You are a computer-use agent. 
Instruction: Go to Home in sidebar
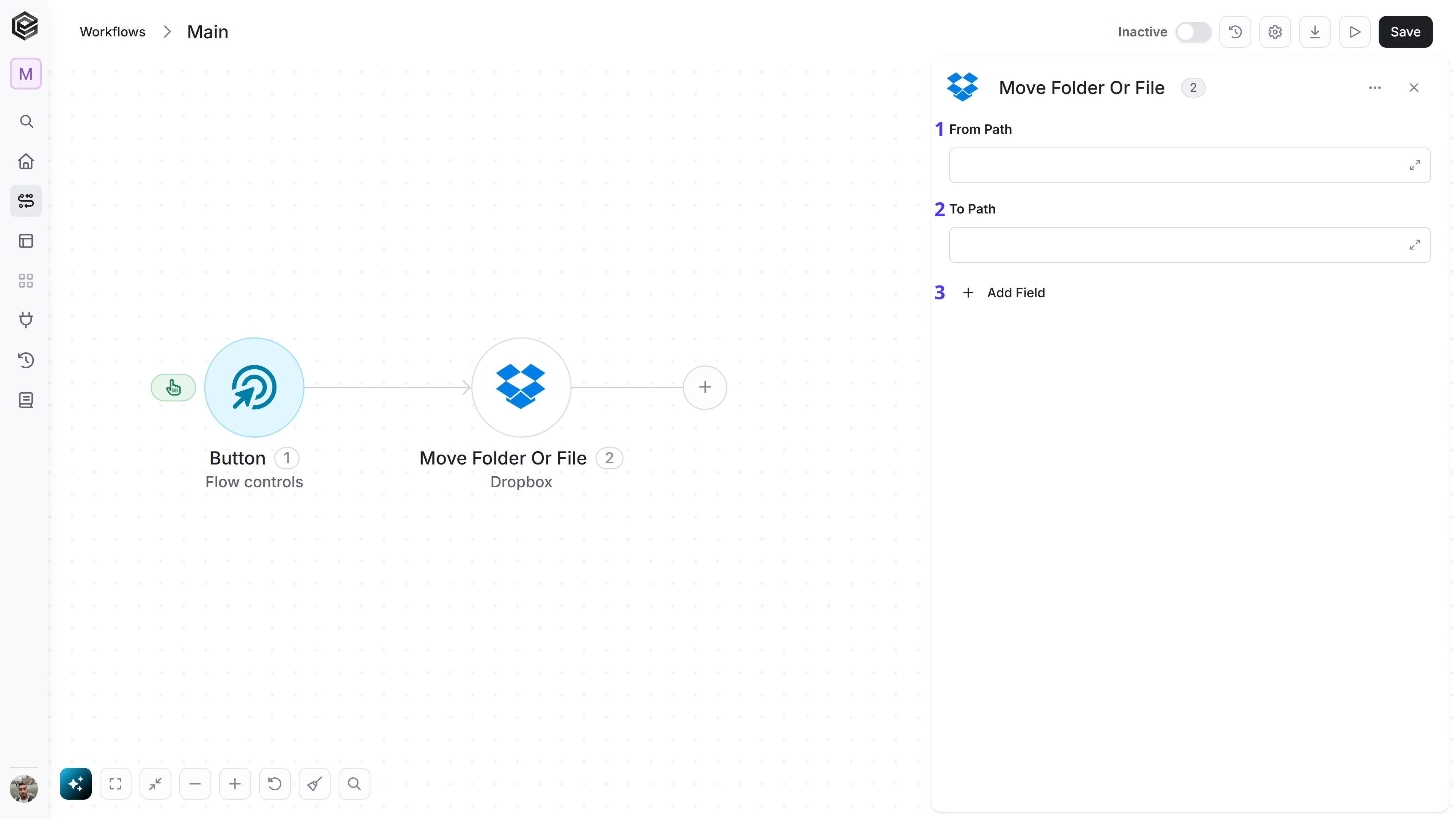point(26,162)
